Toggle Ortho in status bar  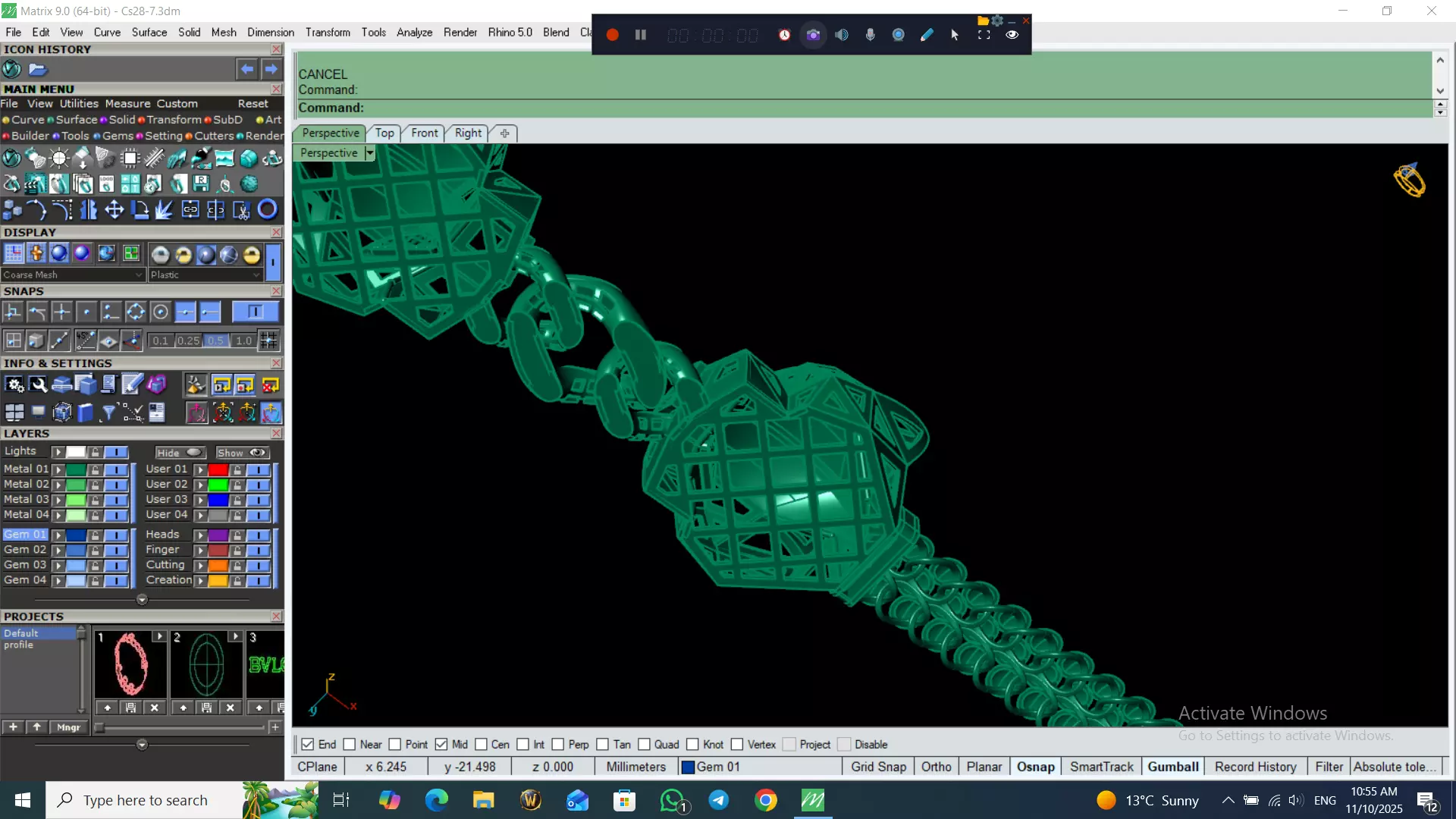(936, 767)
